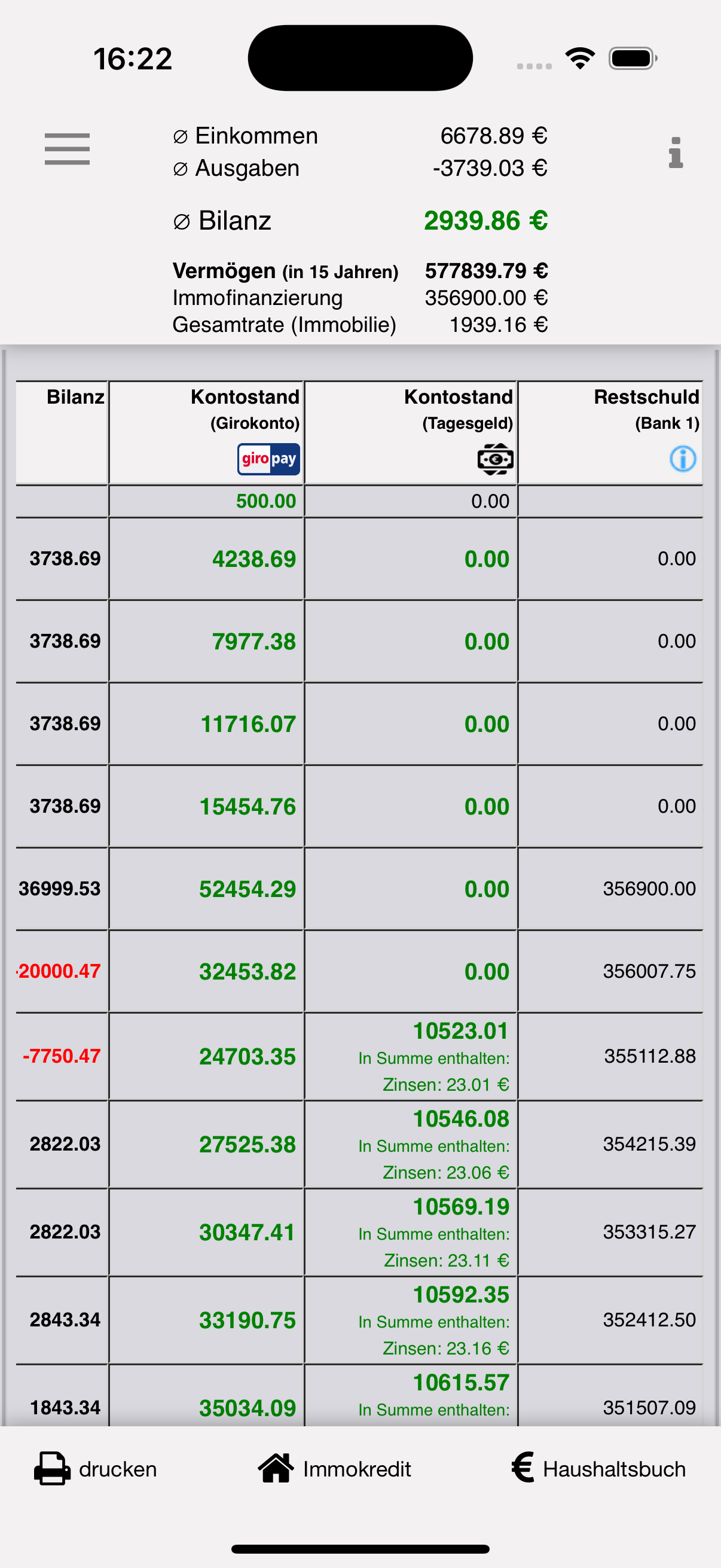Tap the Immofinanzierung label
The height and width of the screenshot is (1568, 721).
(257, 298)
